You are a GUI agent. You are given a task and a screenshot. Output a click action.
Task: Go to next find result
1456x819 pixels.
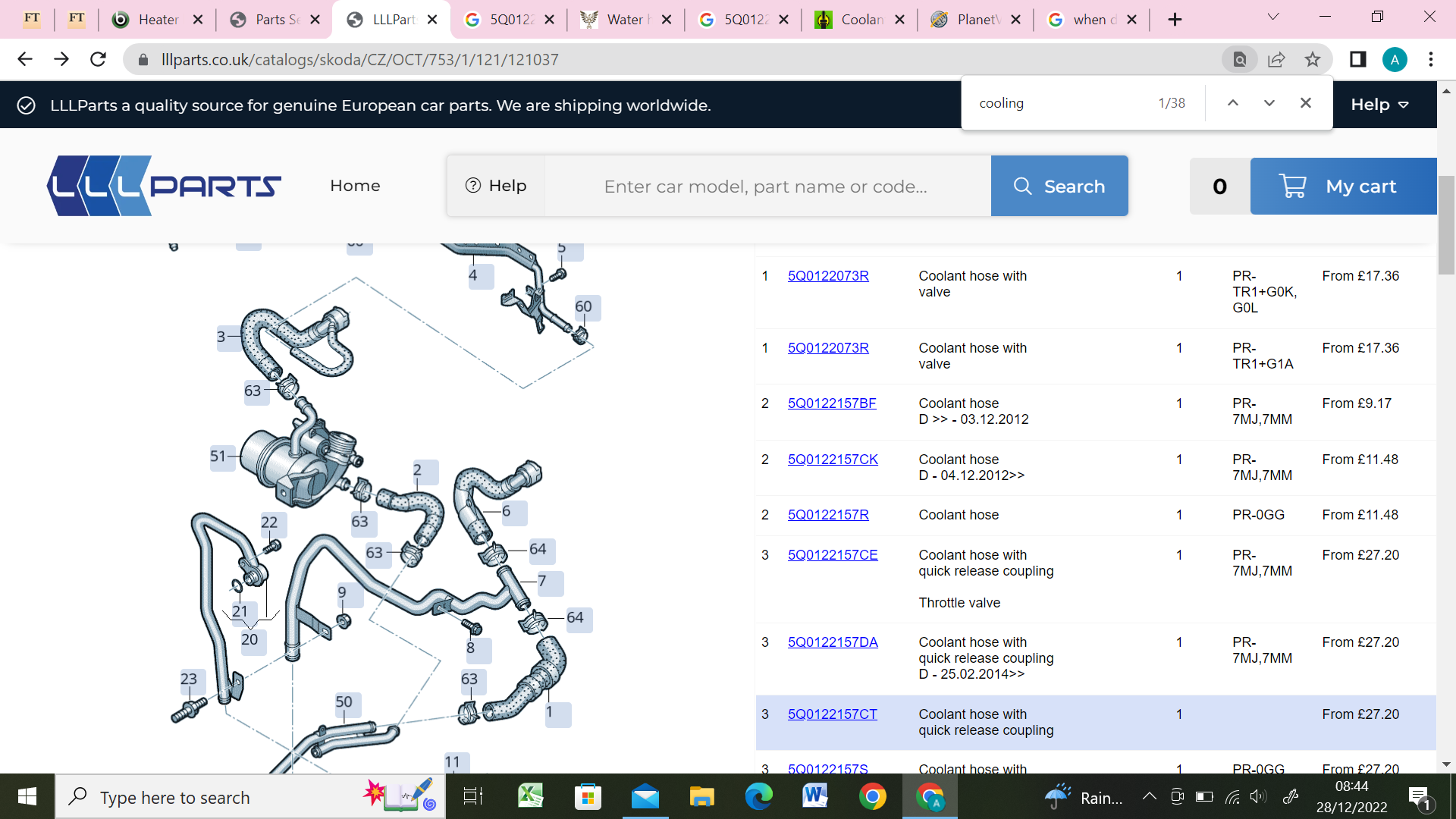point(1269,103)
